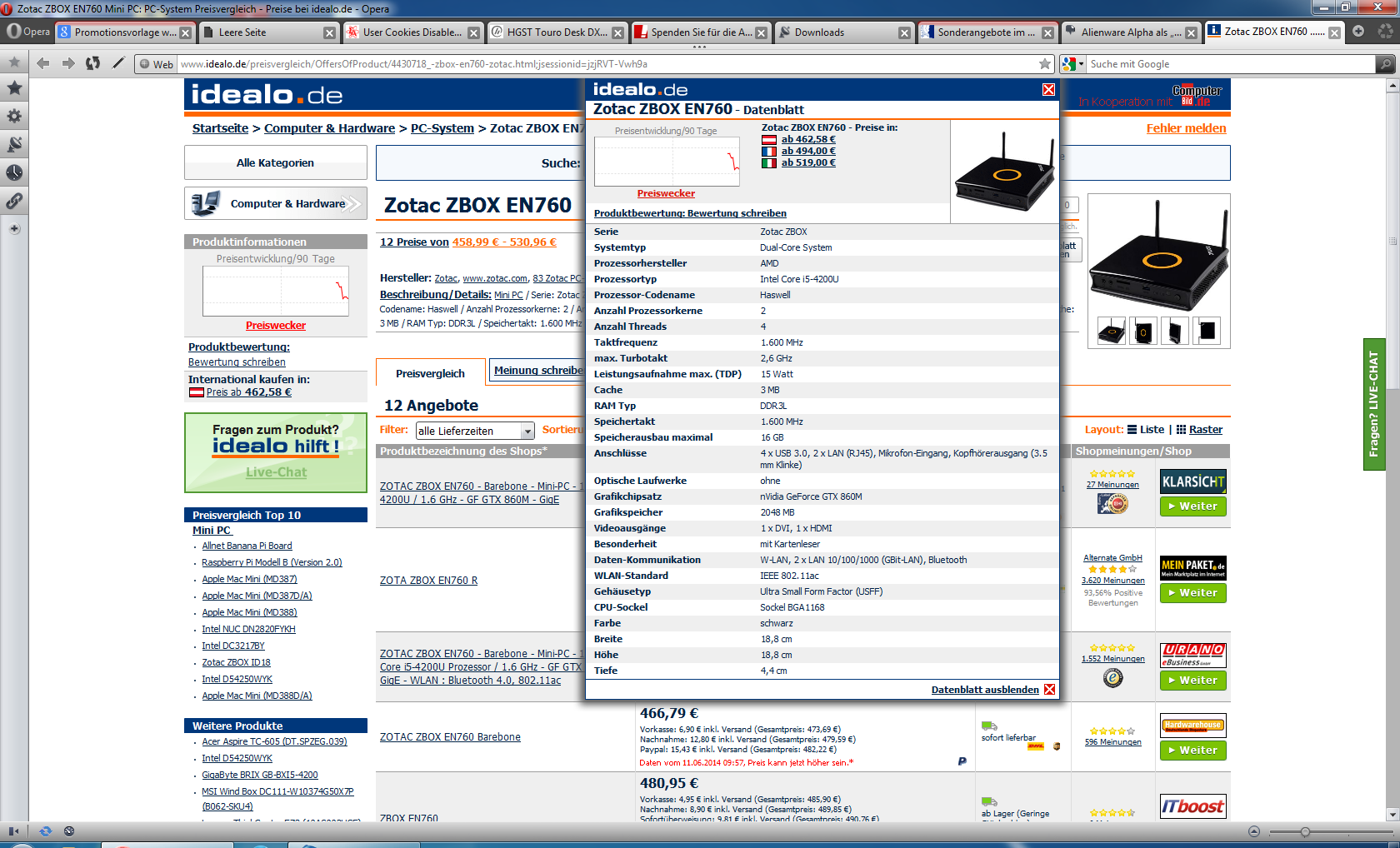Toggle the panel sidebar from status bar
Image resolution: width=1400 pixels, height=848 pixels.
[x=13, y=831]
